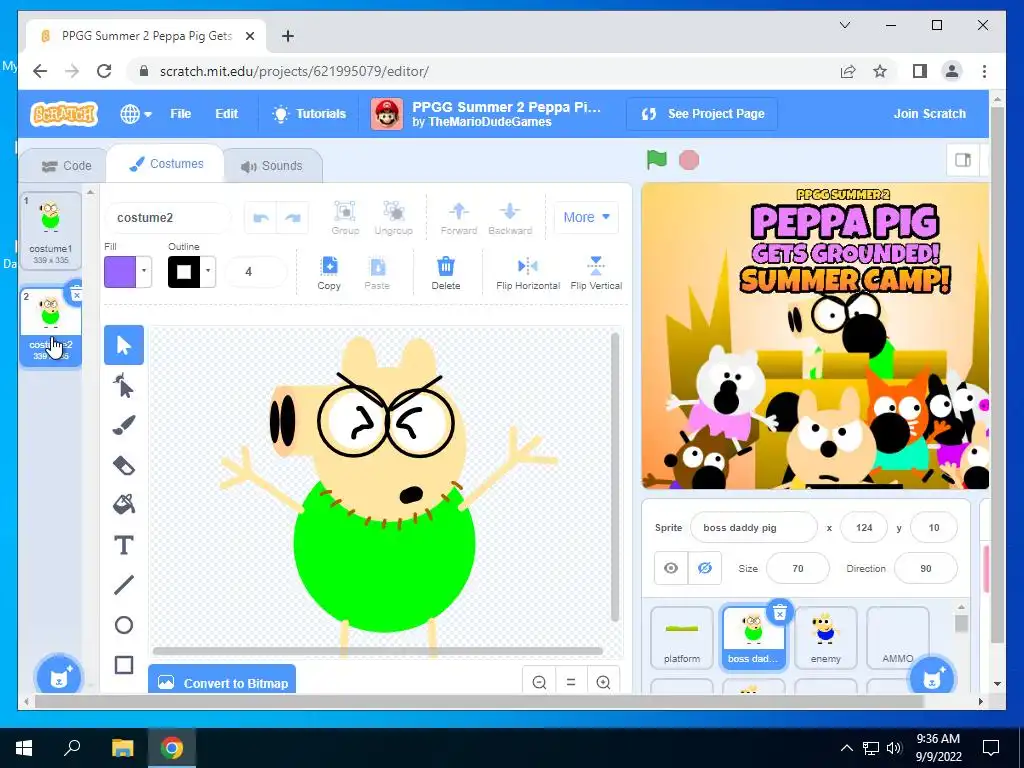Flip the costume horizontally
The height and width of the screenshot is (768, 1024).
click(x=528, y=273)
